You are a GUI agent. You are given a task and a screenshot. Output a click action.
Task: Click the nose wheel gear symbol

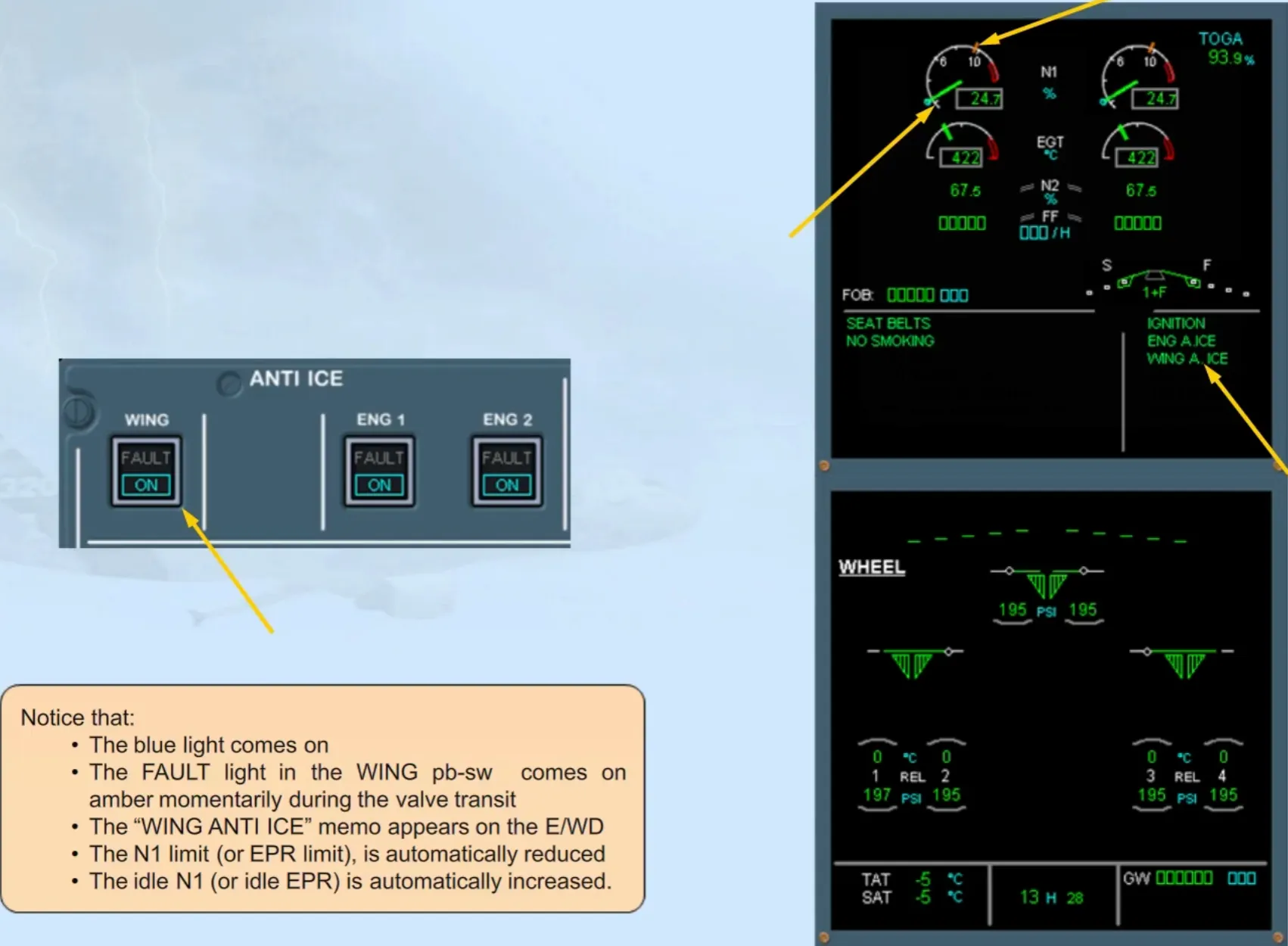click(1047, 583)
